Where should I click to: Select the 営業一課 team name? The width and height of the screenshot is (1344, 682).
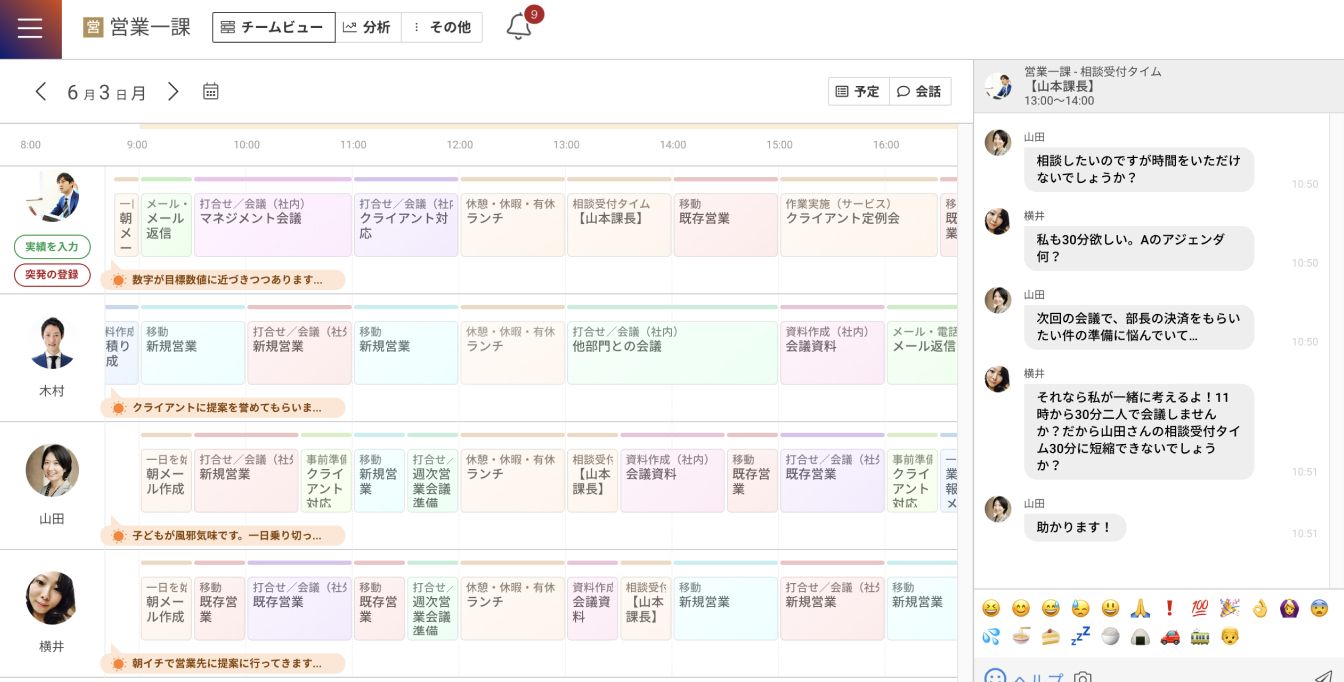tap(150, 28)
